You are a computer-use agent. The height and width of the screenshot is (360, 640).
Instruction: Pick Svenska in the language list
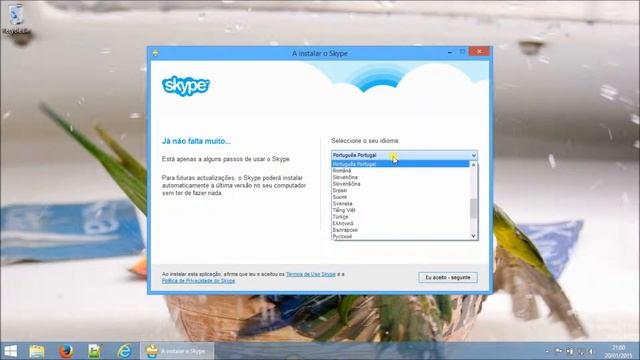400,203
